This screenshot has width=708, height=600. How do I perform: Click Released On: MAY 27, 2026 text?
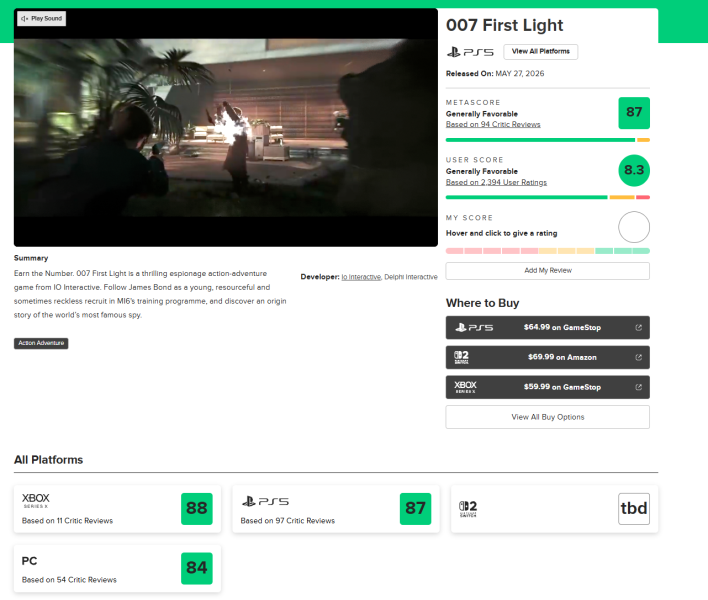pos(495,74)
